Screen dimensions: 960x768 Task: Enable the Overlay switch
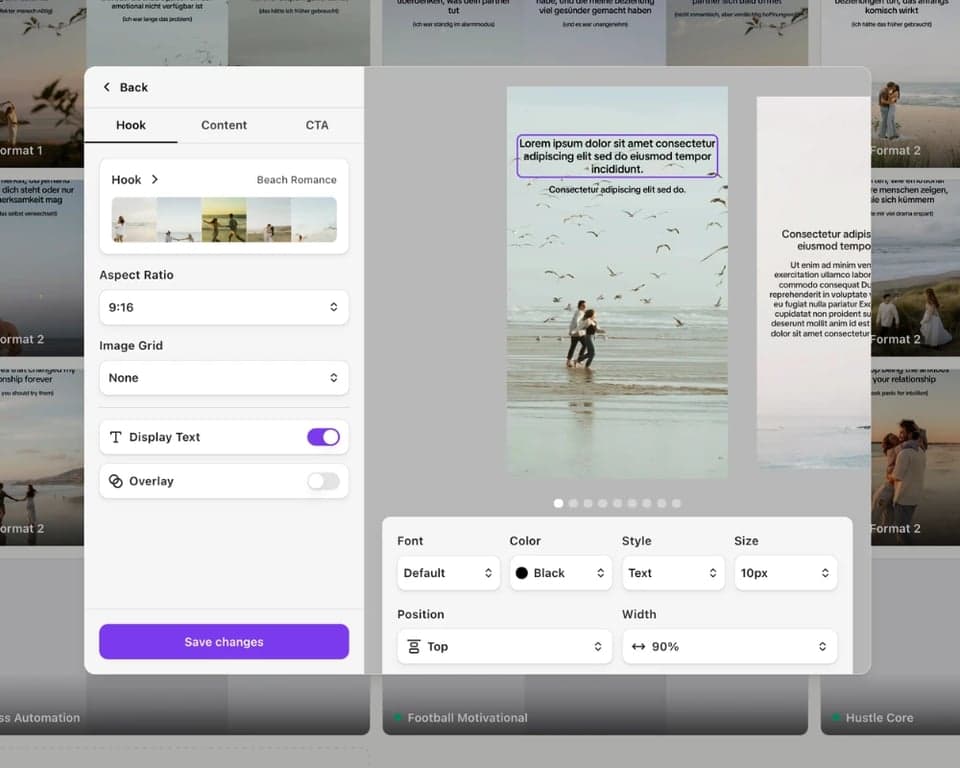tap(323, 481)
